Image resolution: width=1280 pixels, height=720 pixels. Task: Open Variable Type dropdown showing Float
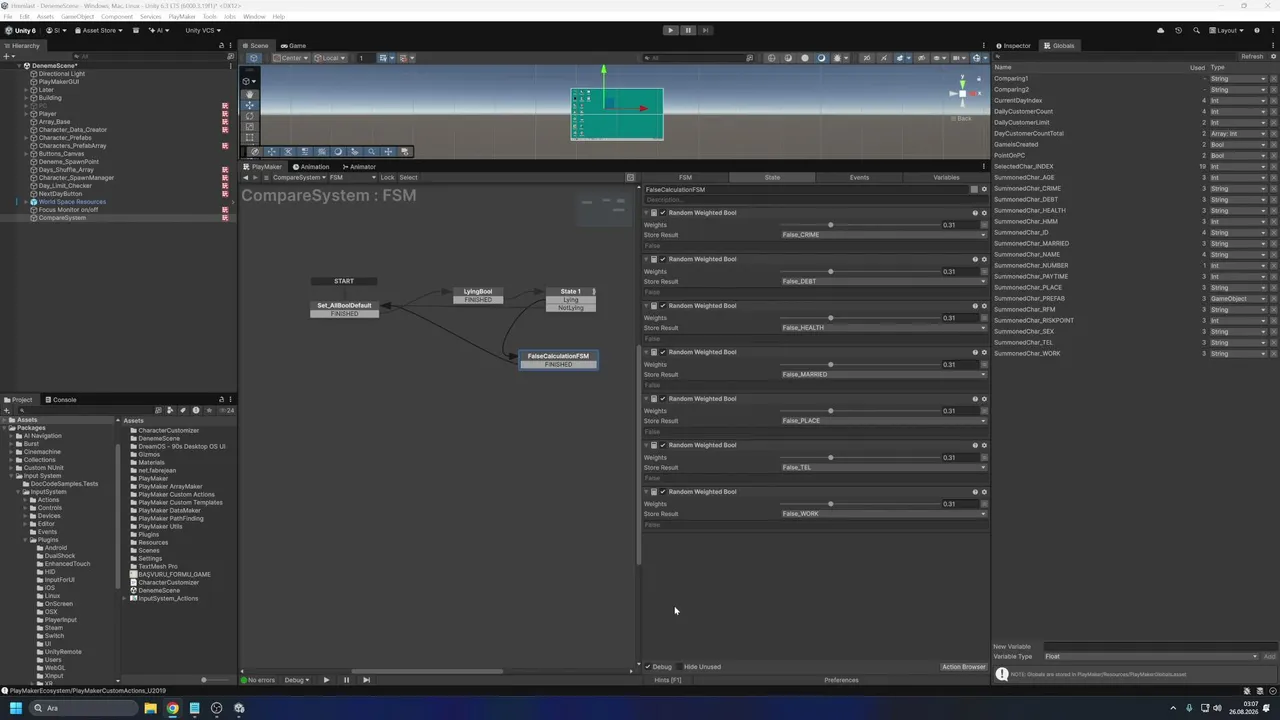1151,657
